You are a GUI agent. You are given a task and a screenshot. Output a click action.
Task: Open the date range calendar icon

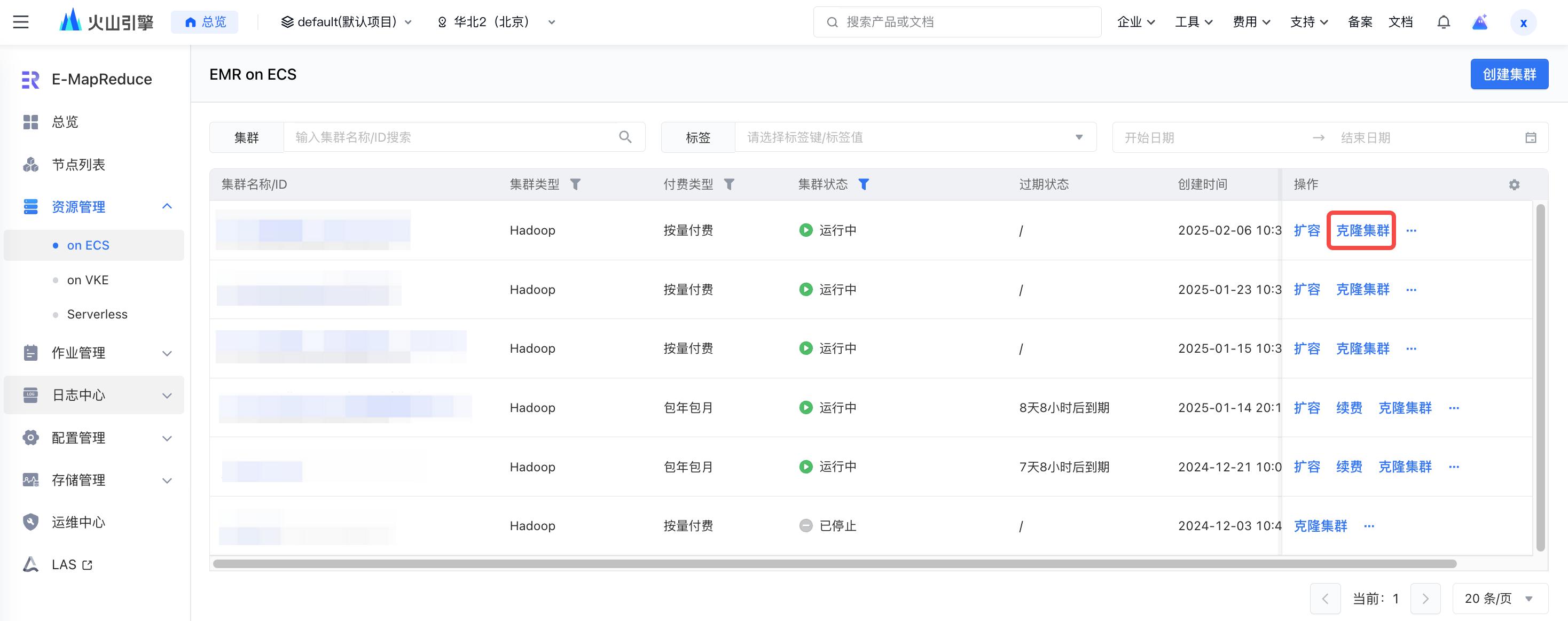click(1531, 137)
